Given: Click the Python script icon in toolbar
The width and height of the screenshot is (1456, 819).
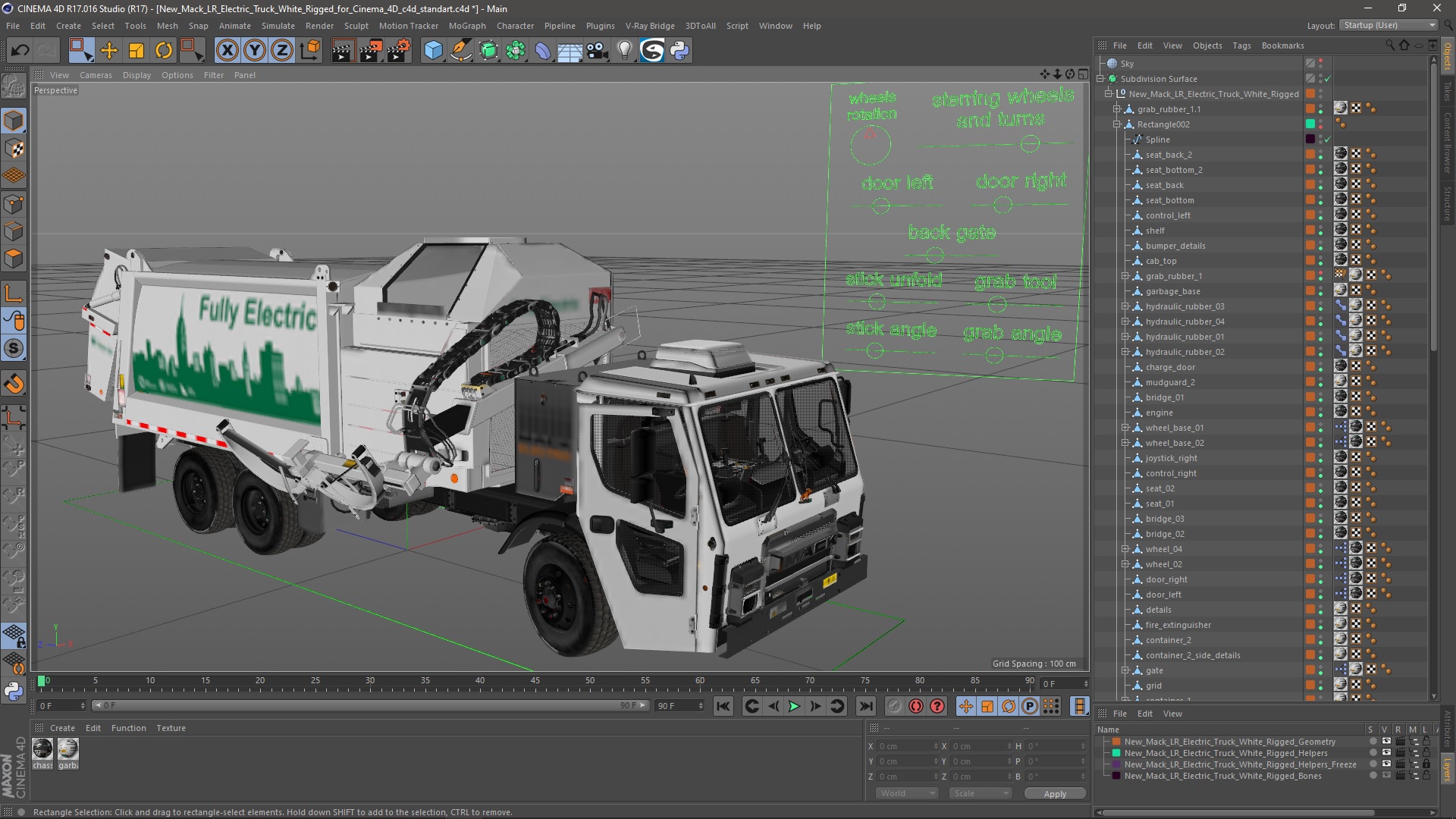Looking at the screenshot, I should click(x=679, y=51).
